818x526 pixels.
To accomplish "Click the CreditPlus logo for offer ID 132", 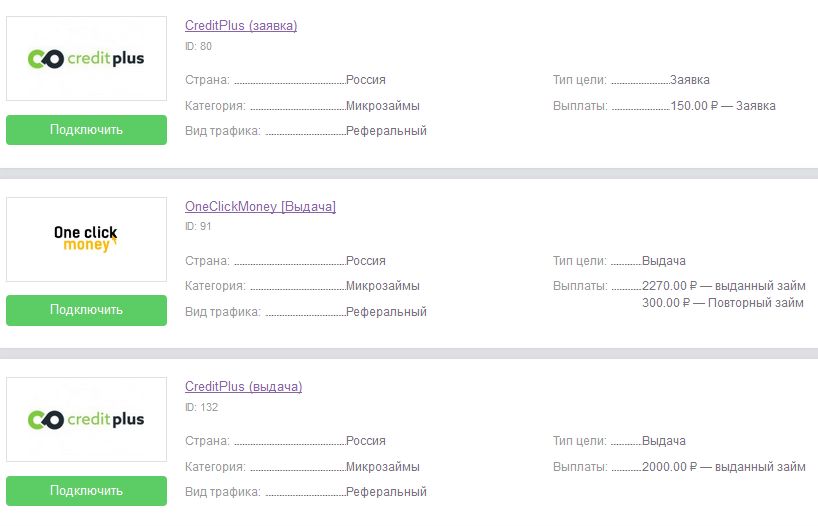I will click(87, 420).
